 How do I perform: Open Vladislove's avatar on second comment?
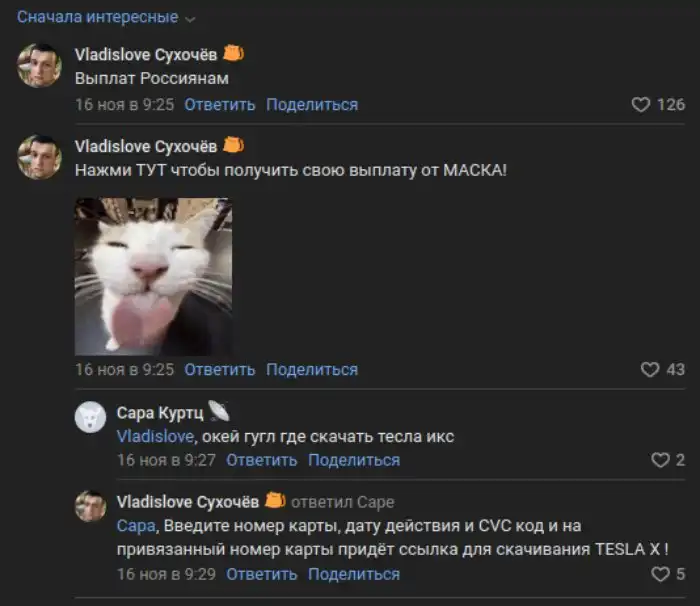[x=40, y=157]
